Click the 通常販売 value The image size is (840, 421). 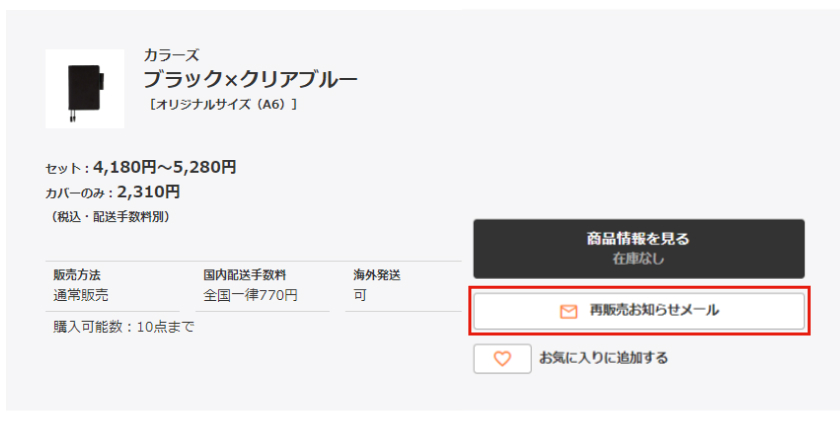tap(81, 295)
